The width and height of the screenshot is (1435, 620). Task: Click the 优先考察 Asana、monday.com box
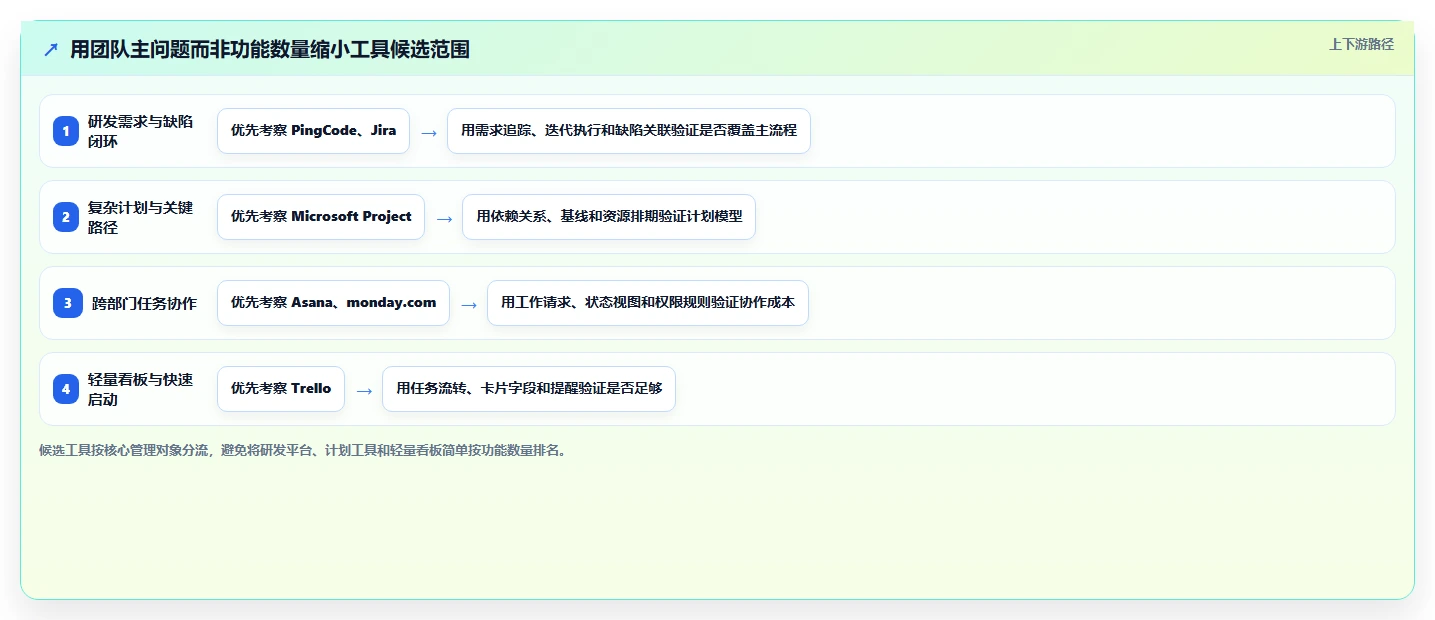pyautogui.click(x=333, y=303)
